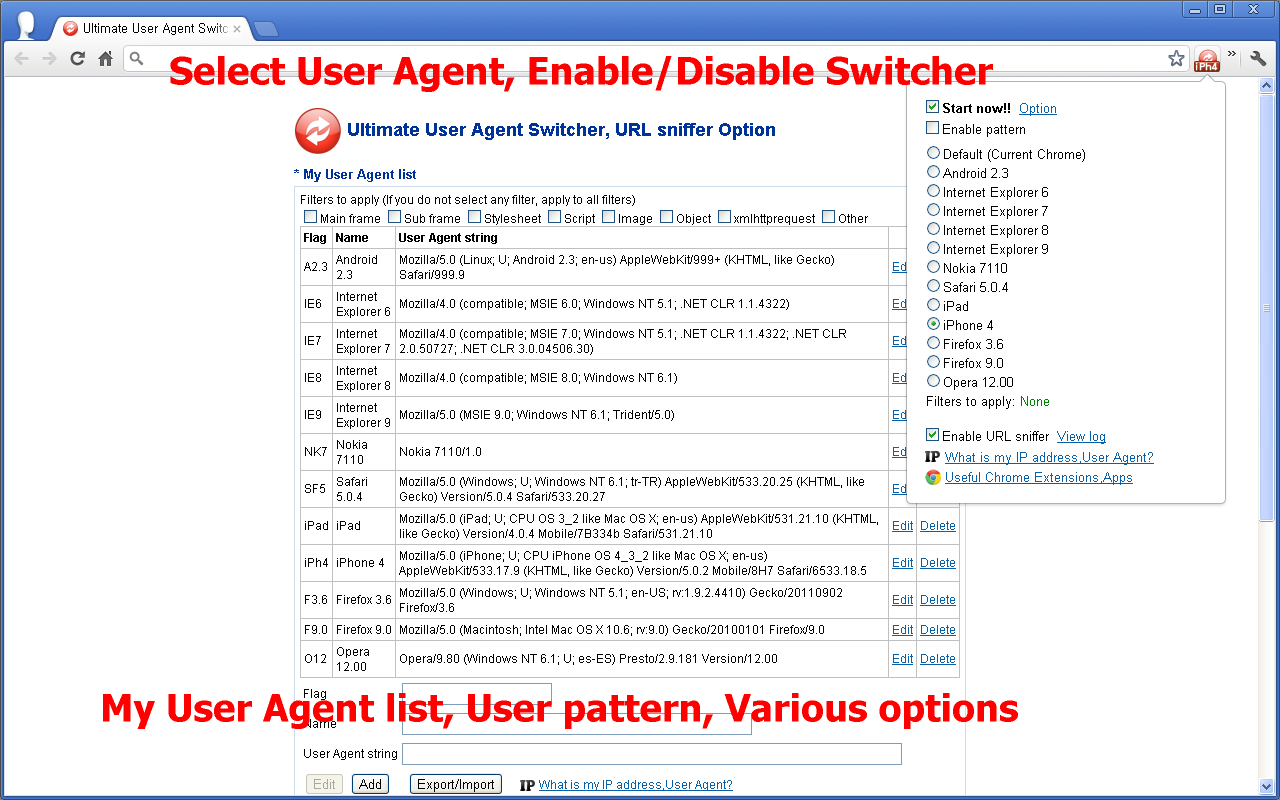
Task: Delete the Firefox 3.6 row
Action: coord(938,600)
